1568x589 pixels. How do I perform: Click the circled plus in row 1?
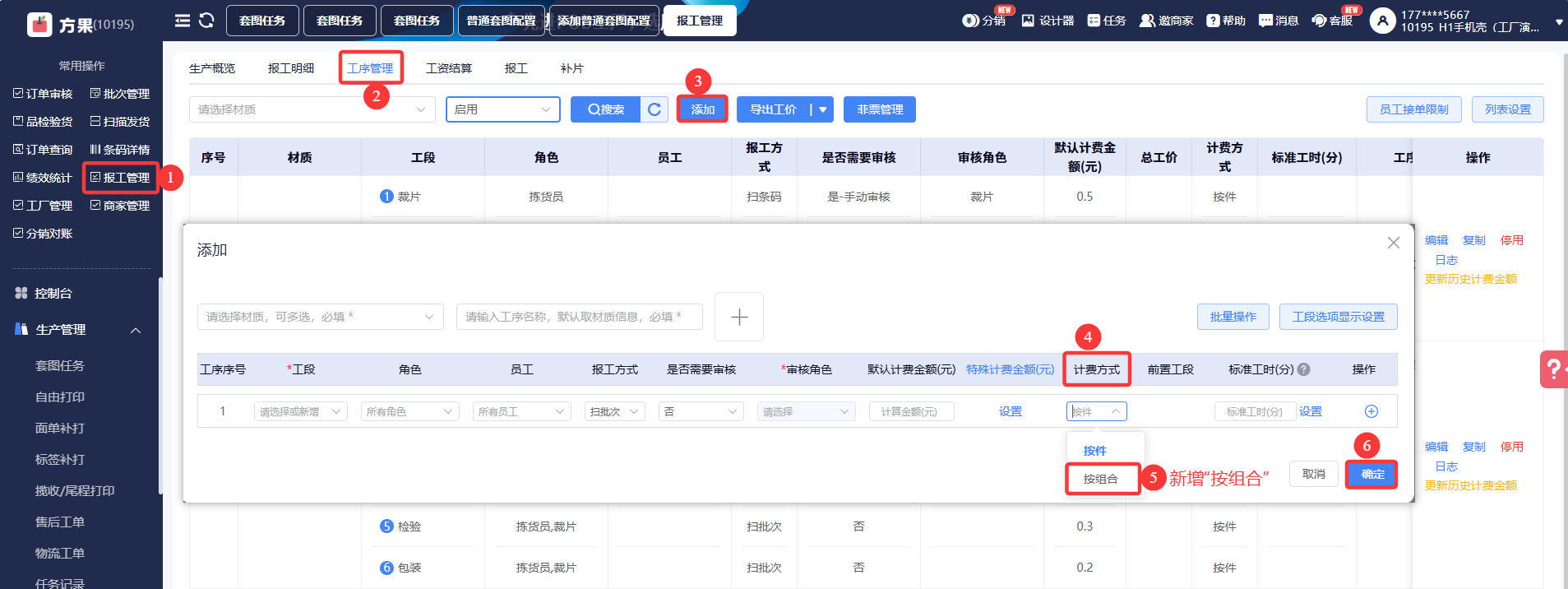1371,411
